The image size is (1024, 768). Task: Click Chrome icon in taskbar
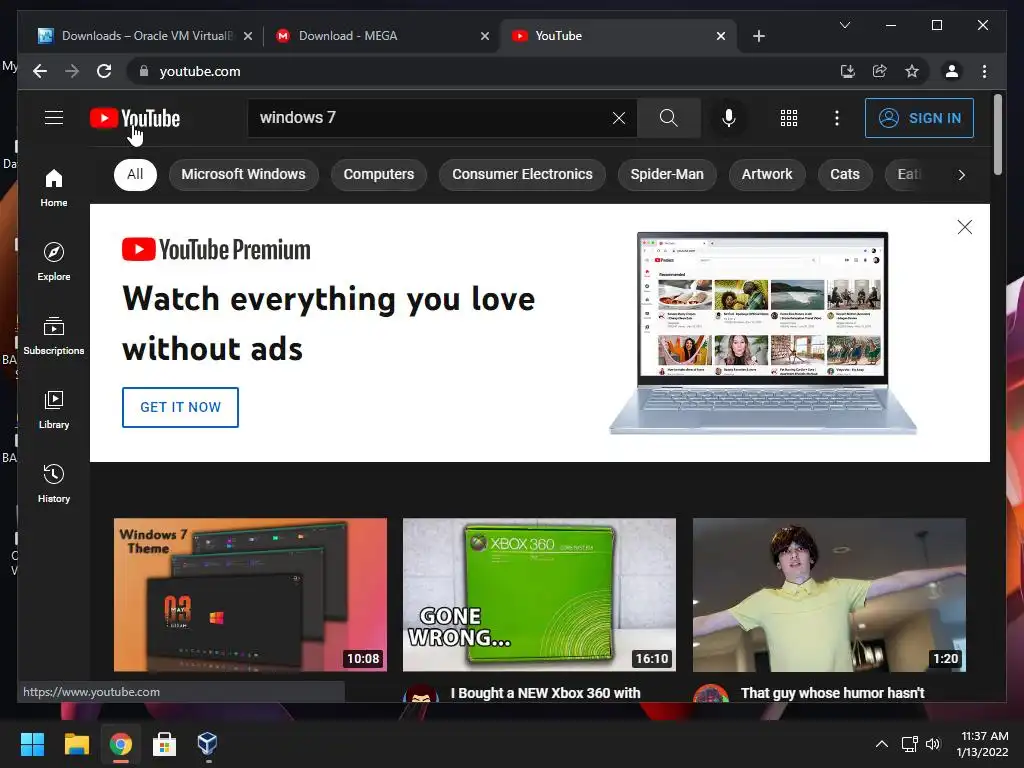[120, 744]
